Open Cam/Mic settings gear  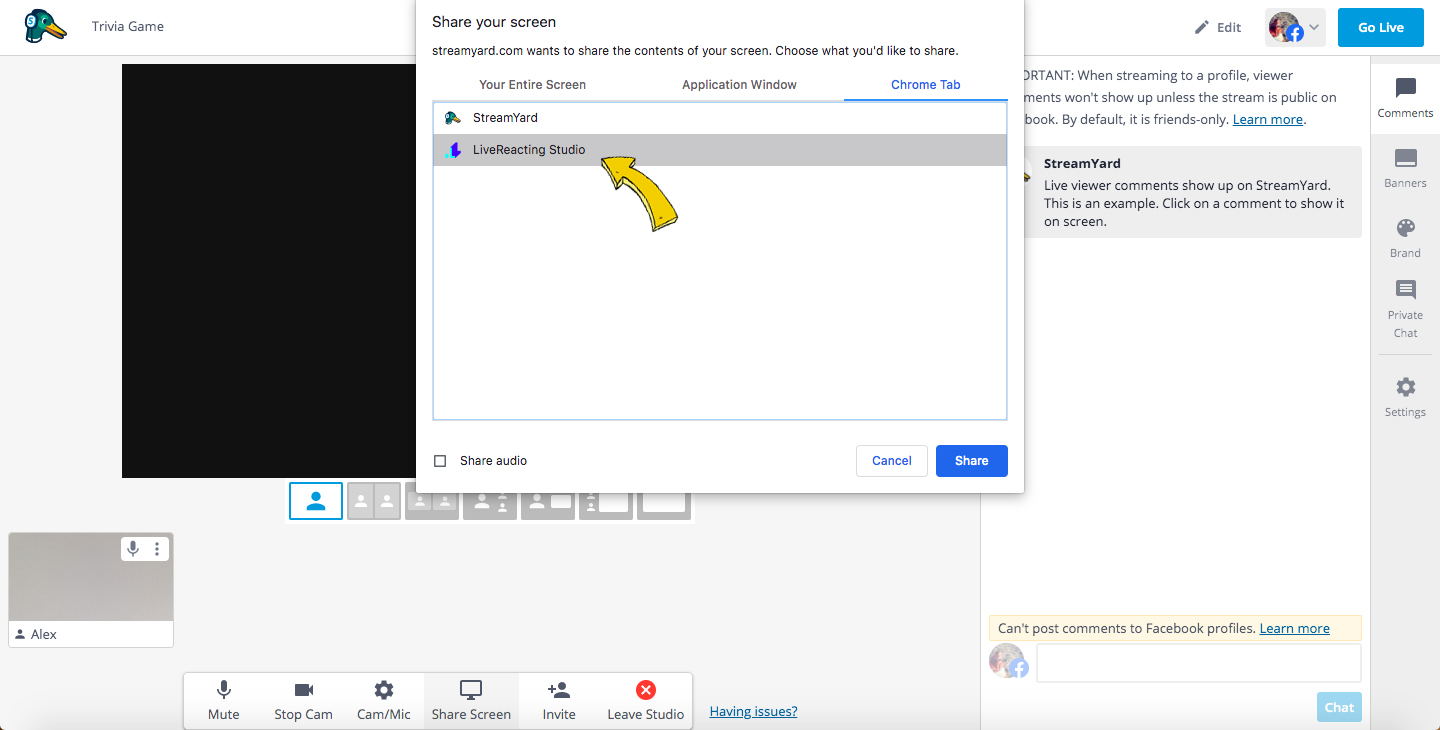point(384,700)
